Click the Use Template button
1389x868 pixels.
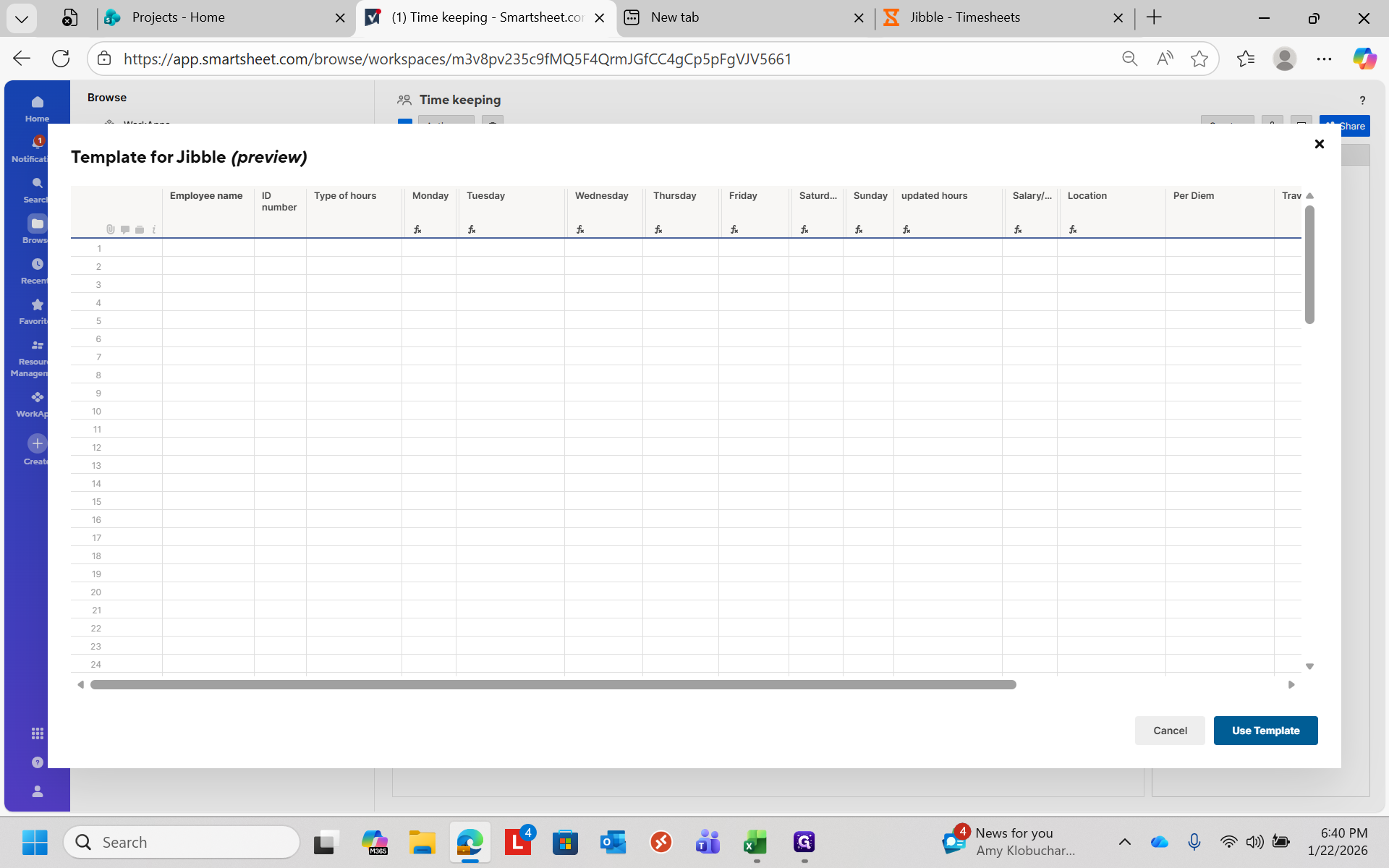tap(1265, 731)
